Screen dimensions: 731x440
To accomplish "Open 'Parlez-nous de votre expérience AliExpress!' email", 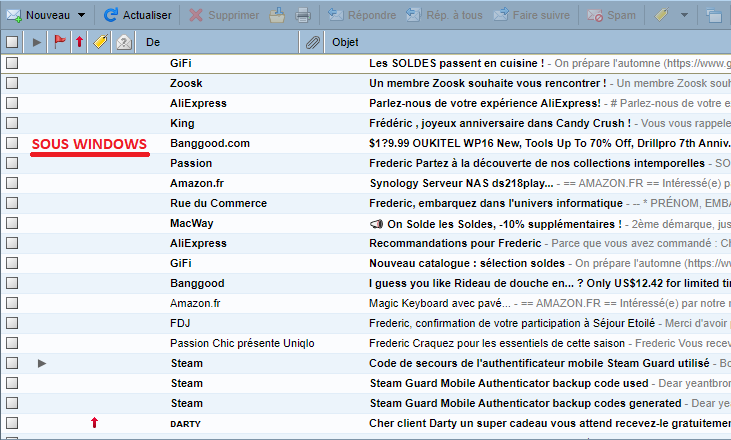I will pyautogui.click(x=485, y=103).
